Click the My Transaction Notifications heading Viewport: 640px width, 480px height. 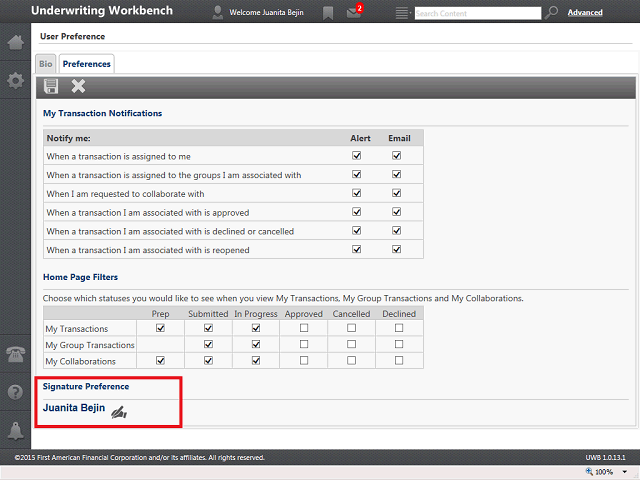coord(102,113)
